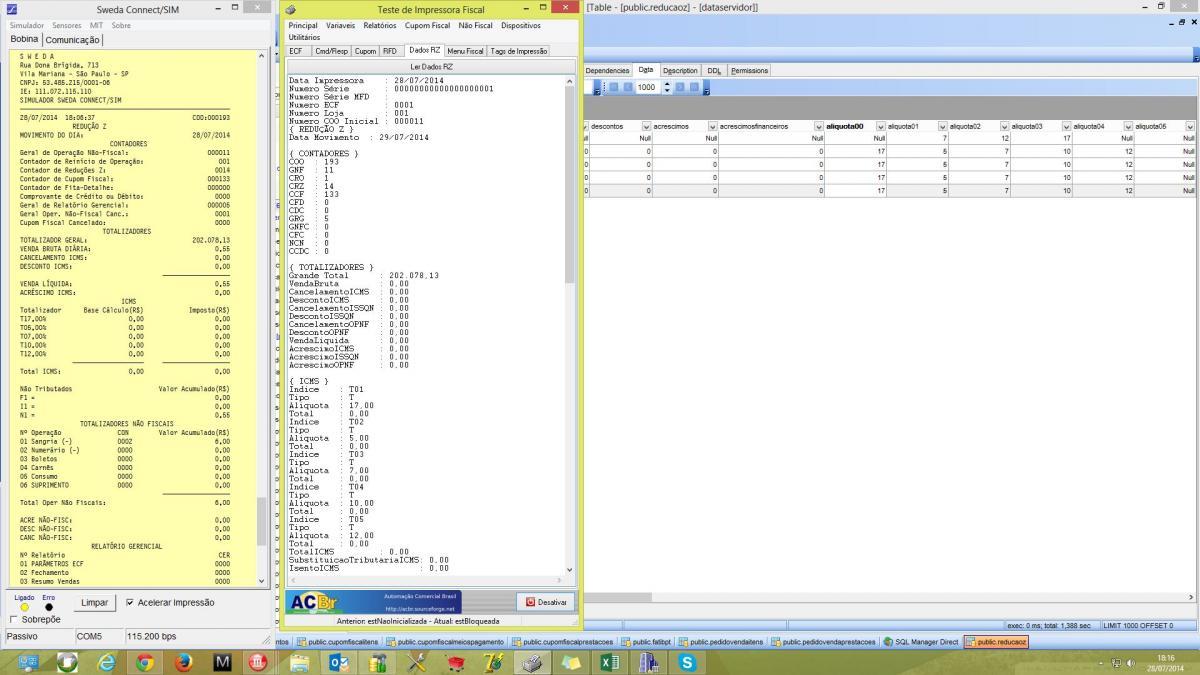Click the previous-page arrow beside 1000 field
This screenshot has height=675, width=1200.
click(627, 87)
